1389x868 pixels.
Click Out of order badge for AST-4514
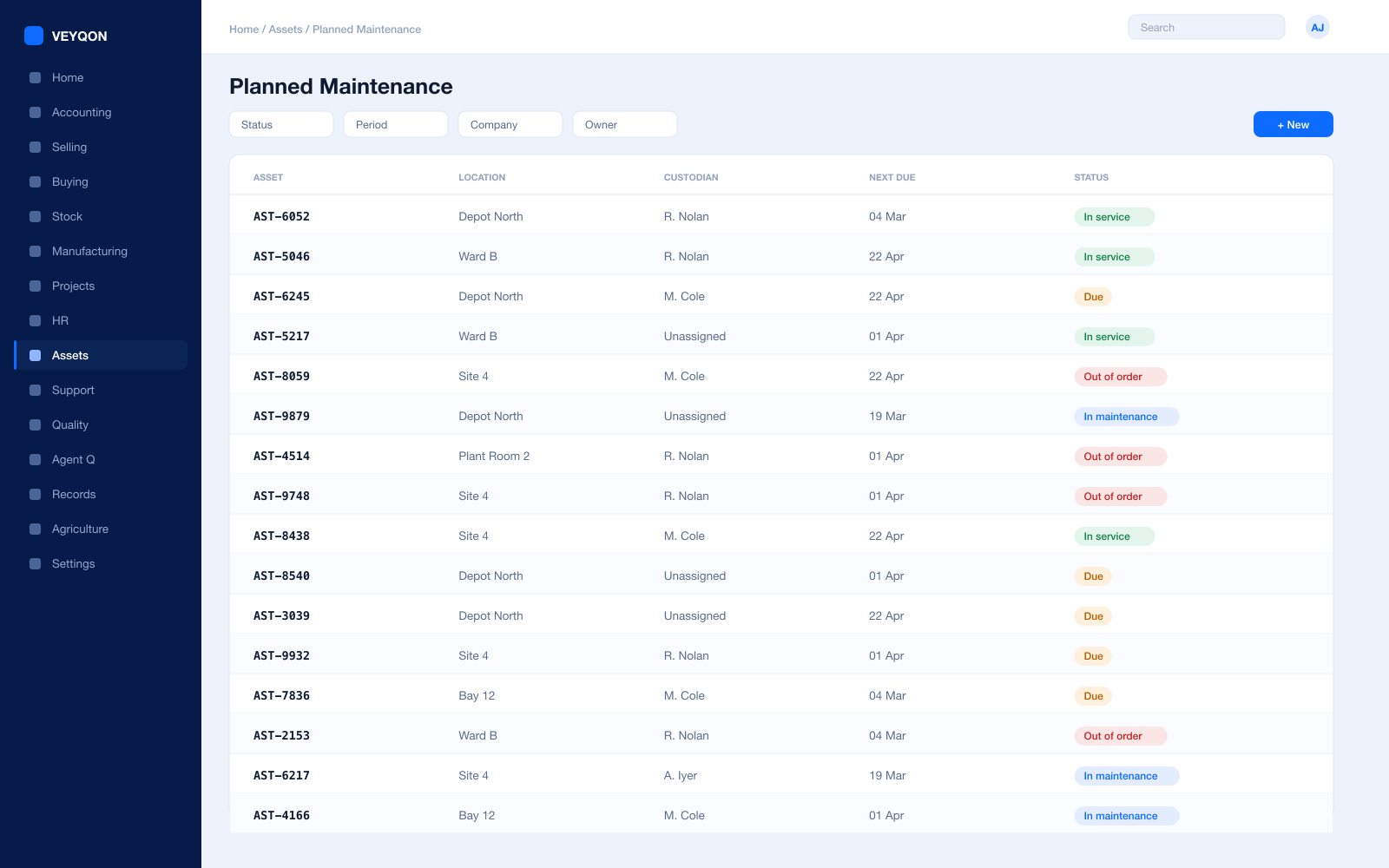coord(1120,457)
